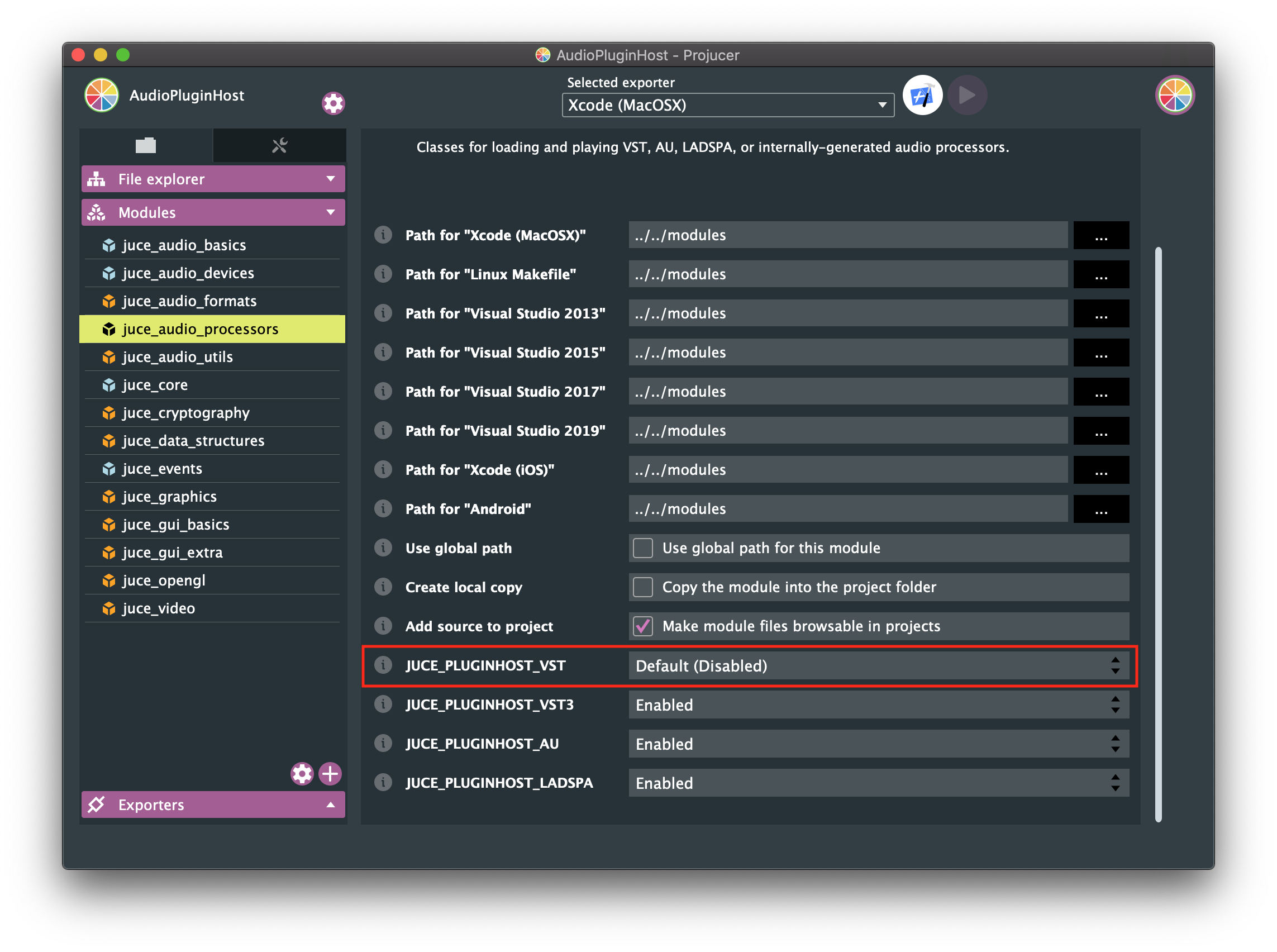
Task: Uncheck Make module files browsable in projects
Action: (x=643, y=626)
